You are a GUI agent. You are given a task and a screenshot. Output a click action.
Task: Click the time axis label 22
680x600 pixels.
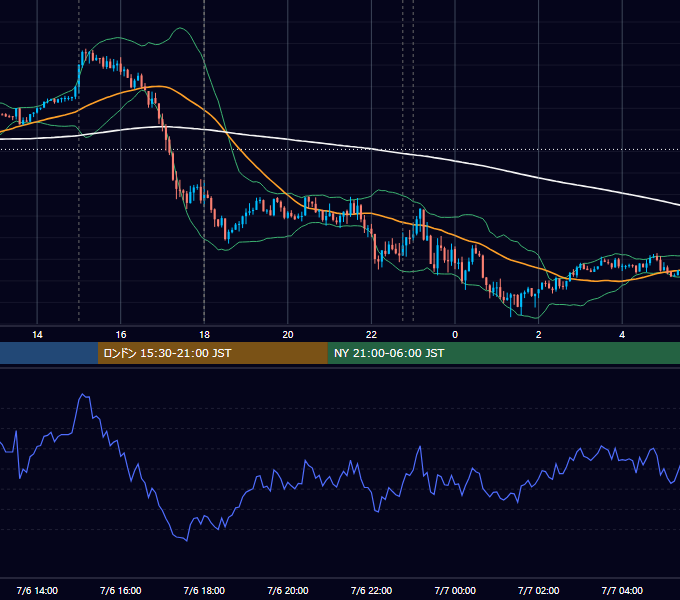(x=371, y=335)
